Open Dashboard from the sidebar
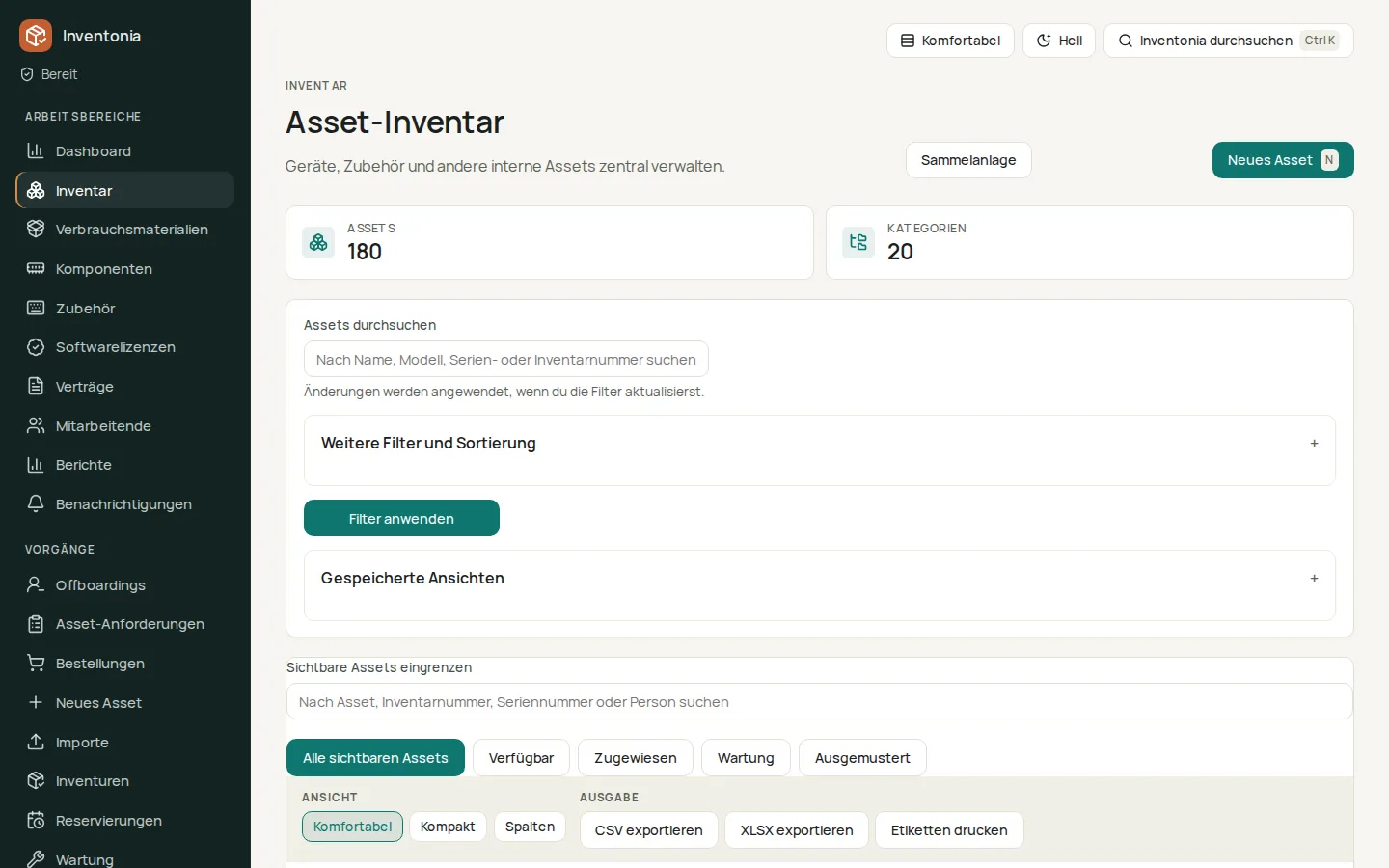 click(125, 150)
